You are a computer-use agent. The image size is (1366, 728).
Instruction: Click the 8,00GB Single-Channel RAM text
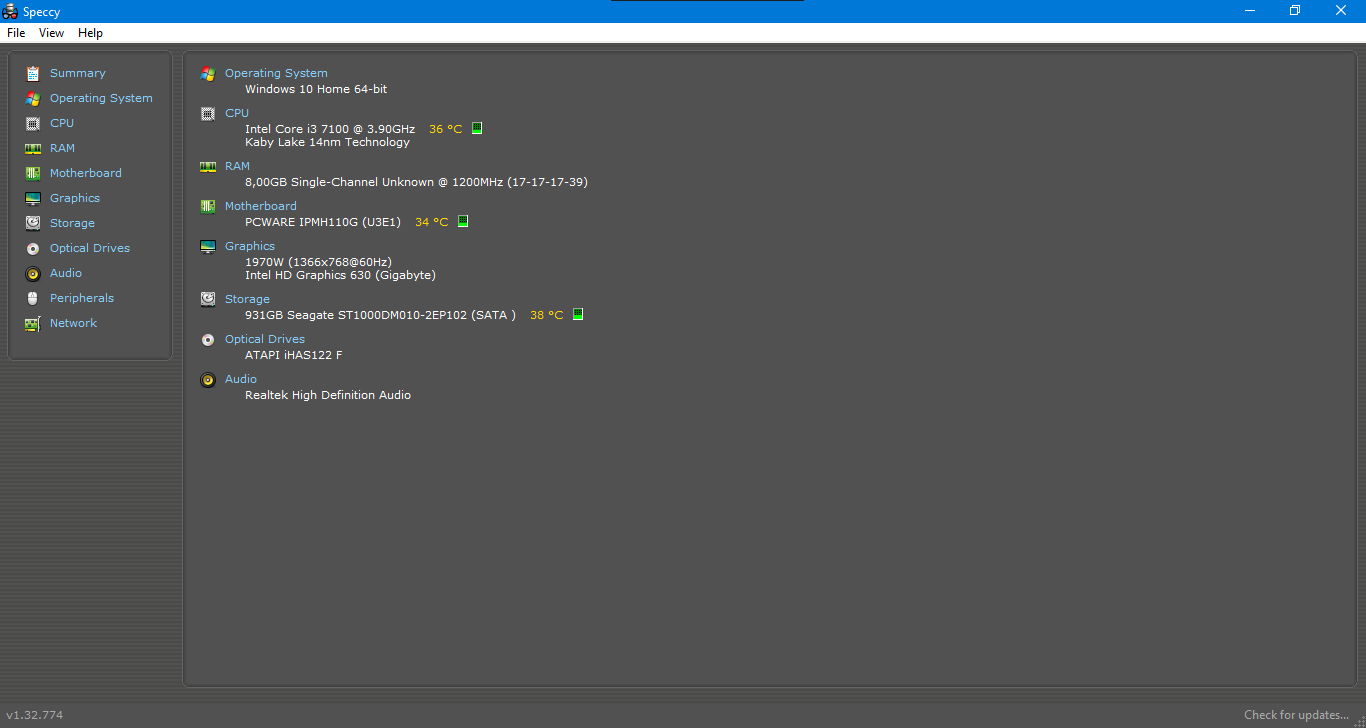[416, 182]
